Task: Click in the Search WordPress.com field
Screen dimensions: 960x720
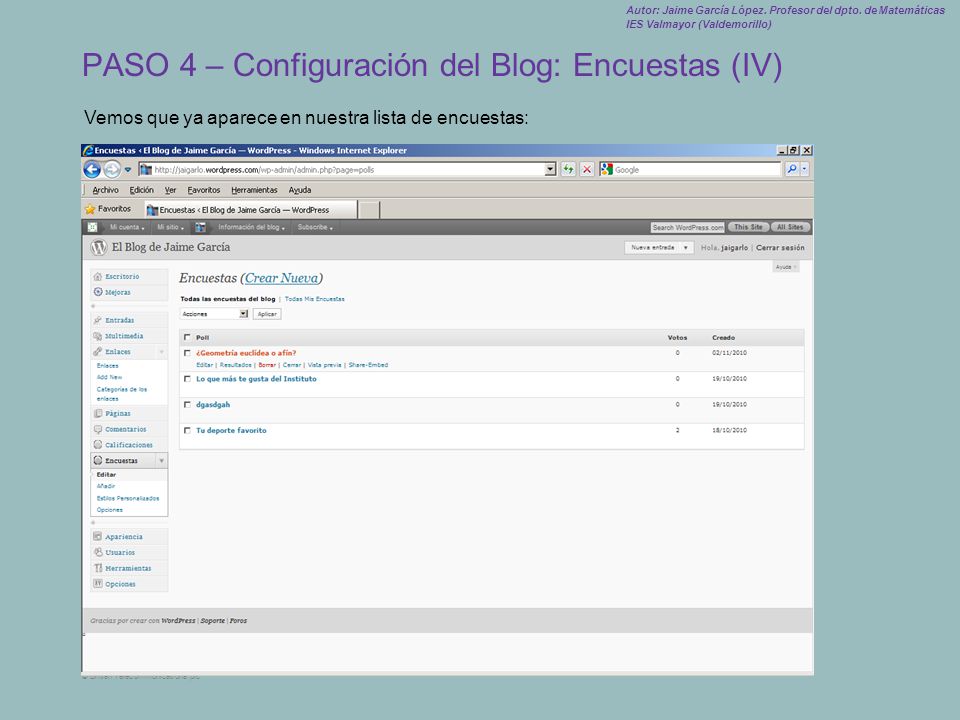Action: point(688,227)
